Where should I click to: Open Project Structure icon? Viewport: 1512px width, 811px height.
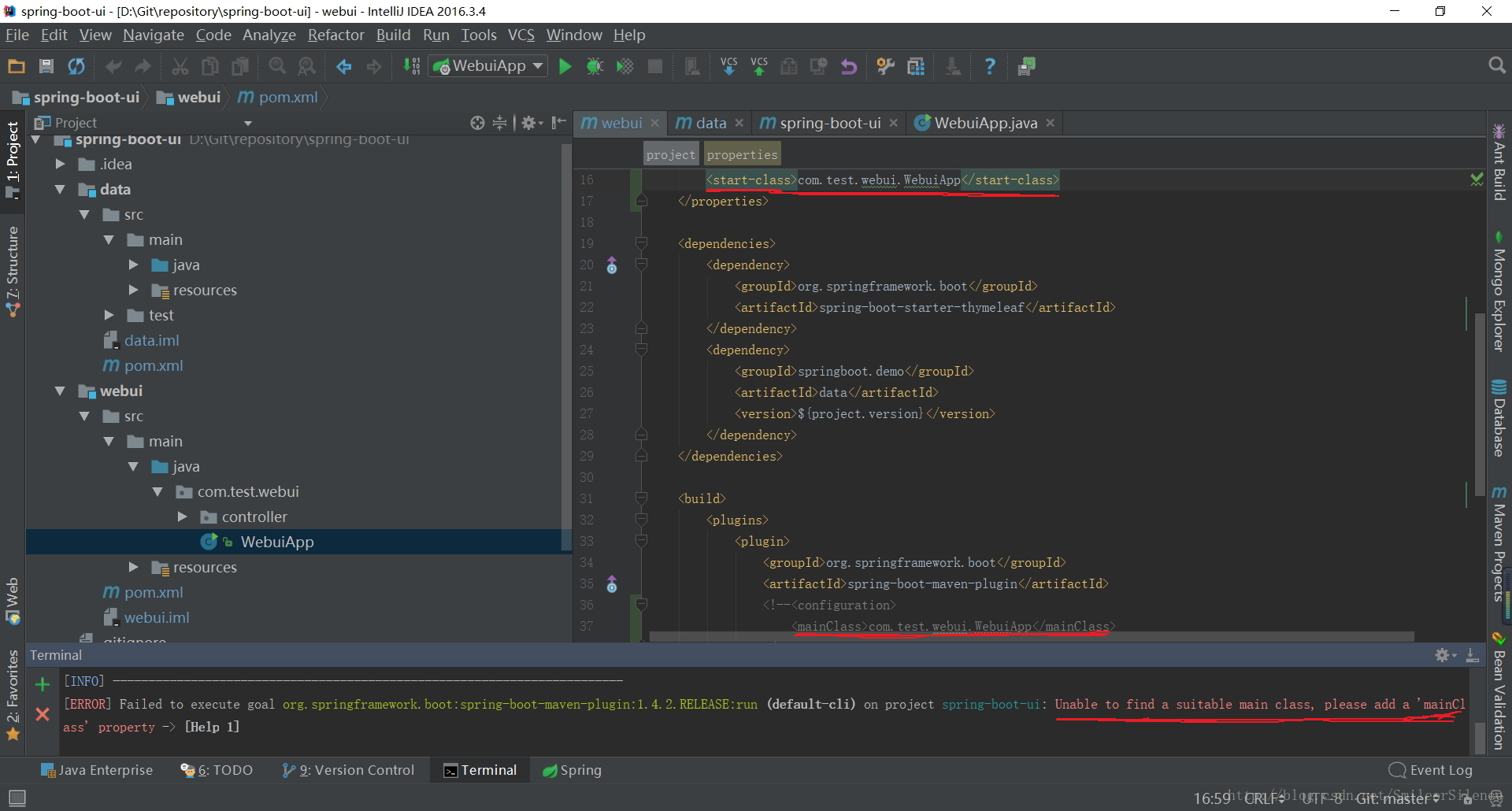(916, 67)
